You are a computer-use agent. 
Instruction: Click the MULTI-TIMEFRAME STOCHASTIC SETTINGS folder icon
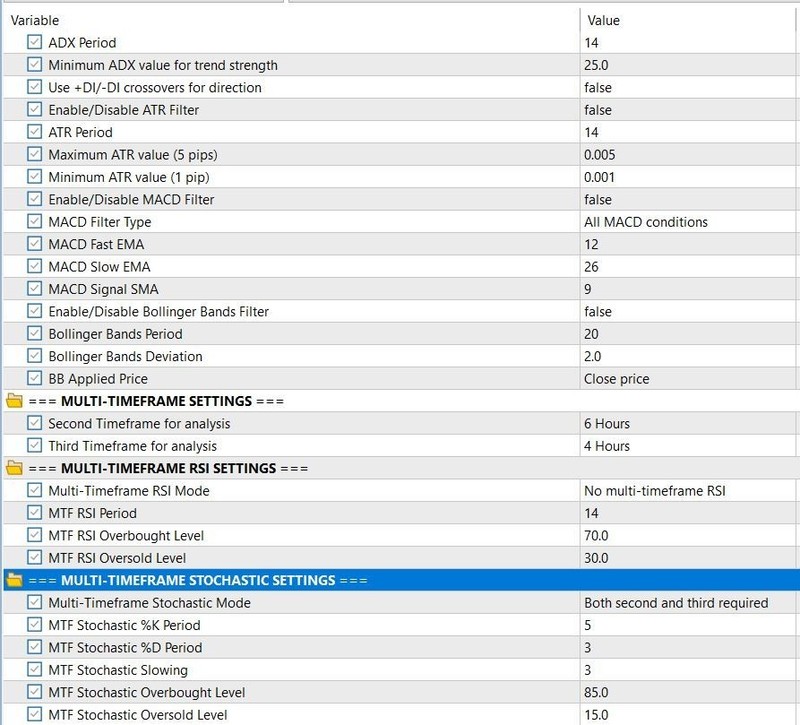pos(14,580)
